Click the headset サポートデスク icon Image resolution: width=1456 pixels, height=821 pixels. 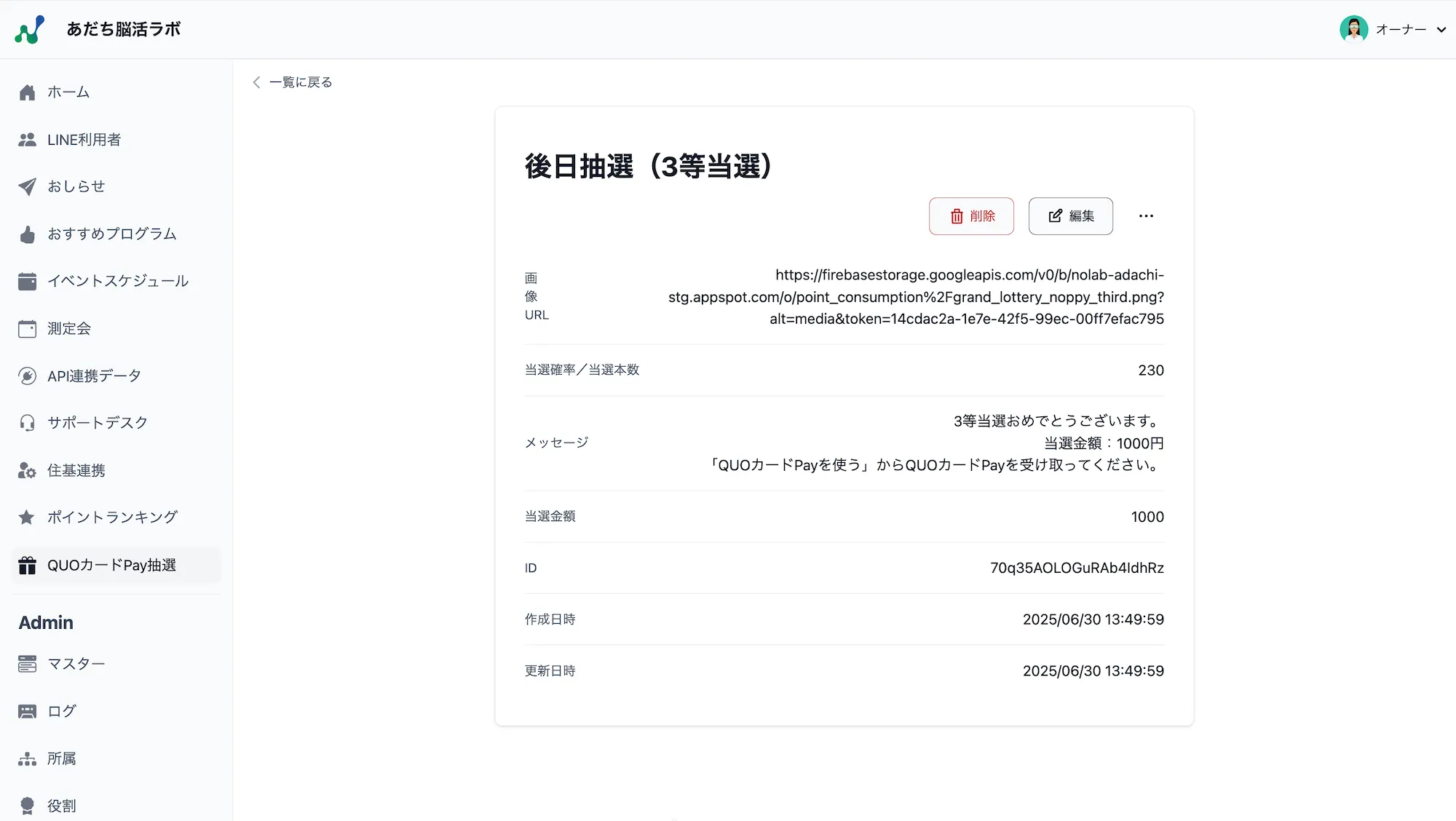point(27,423)
